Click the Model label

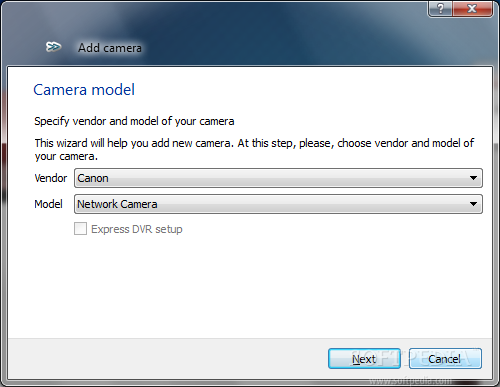[x=48, y=204]
